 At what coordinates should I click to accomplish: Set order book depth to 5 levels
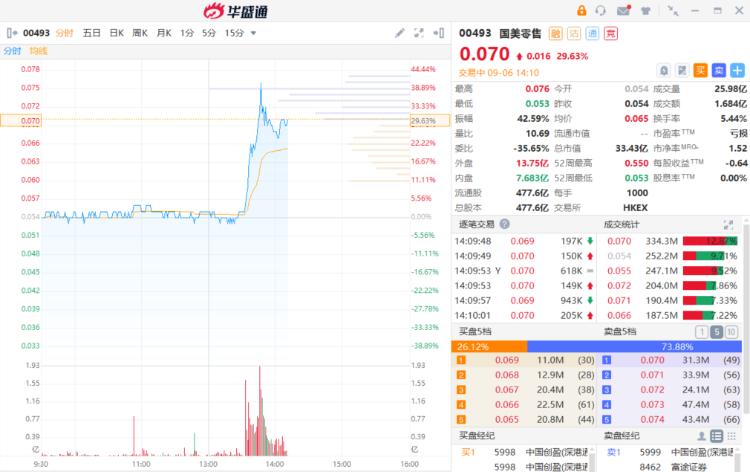click(x=716, y=331)
